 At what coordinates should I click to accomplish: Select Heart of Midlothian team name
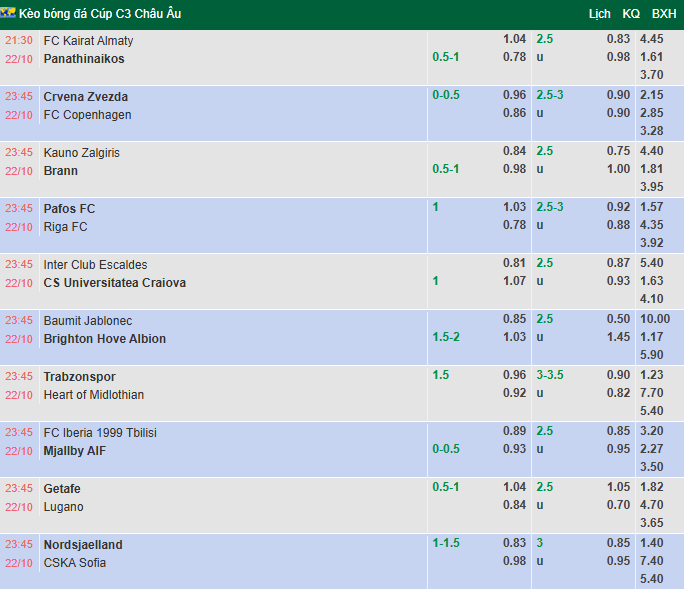[x=94, y=395]
